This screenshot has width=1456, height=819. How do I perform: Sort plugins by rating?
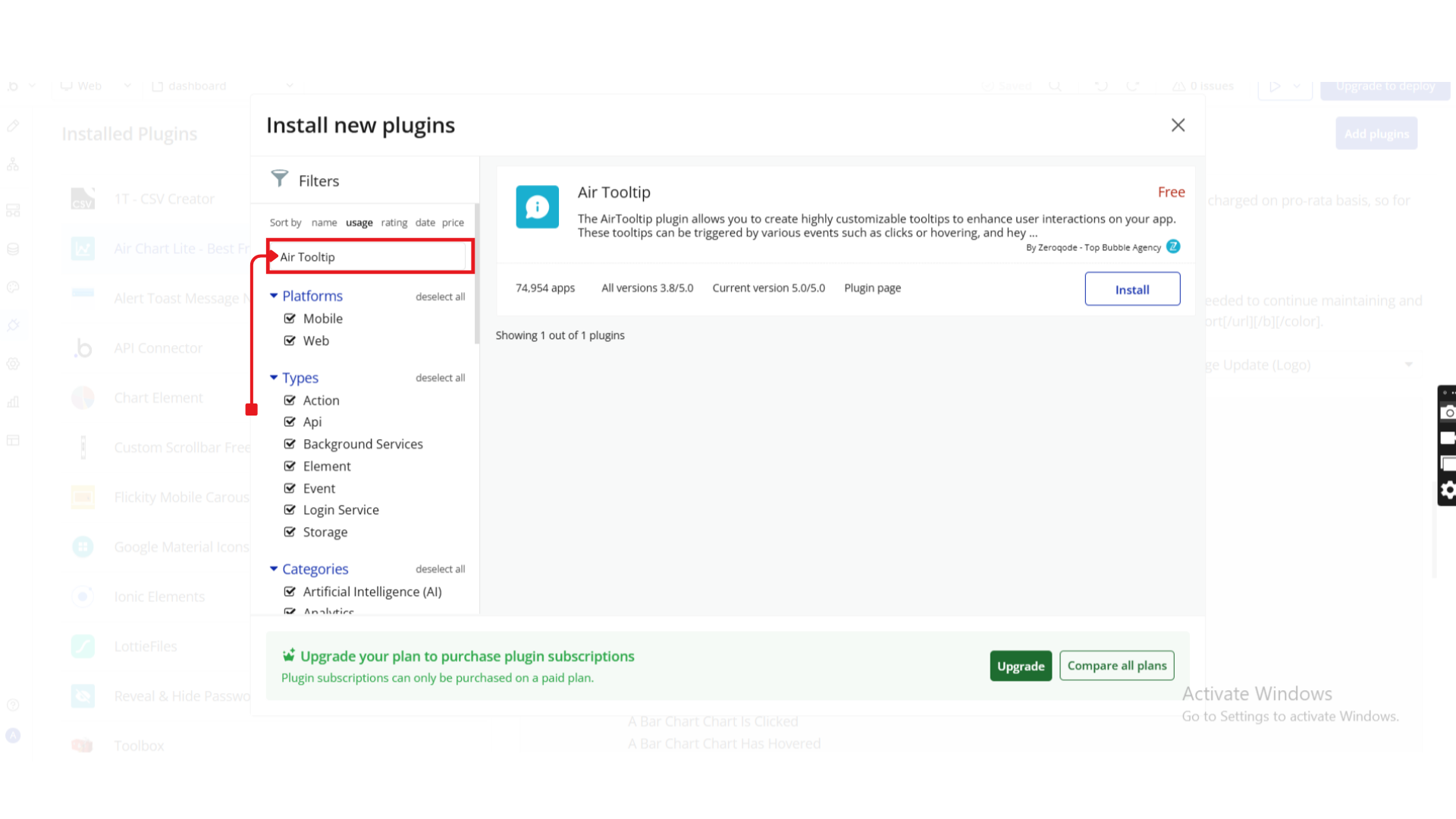[394, 223]
